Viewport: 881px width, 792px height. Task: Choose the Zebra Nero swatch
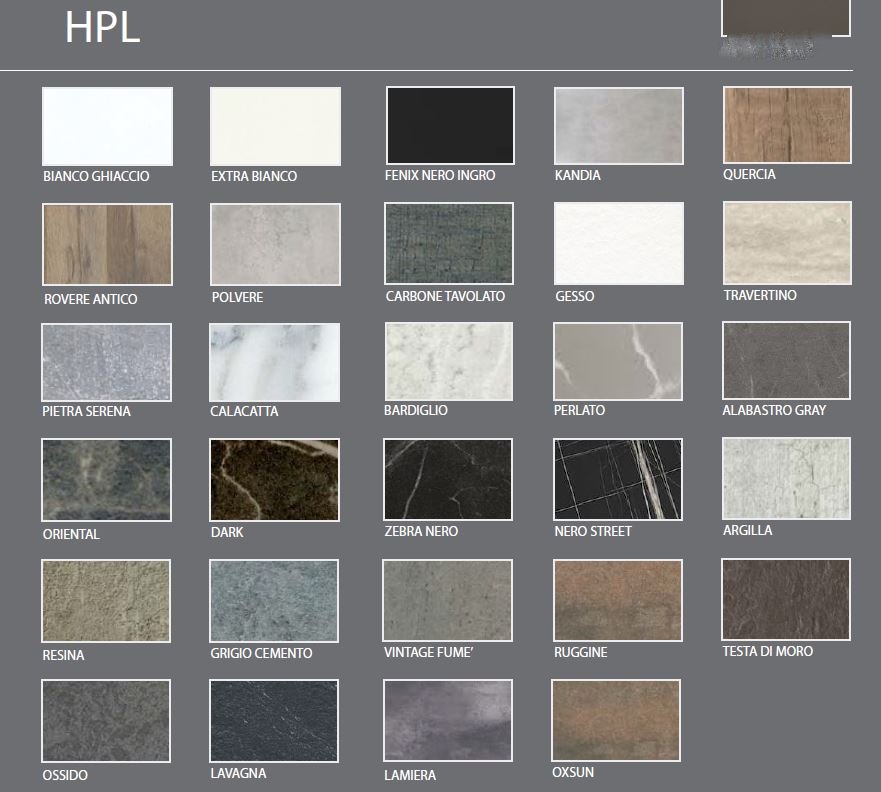(448, 479)
